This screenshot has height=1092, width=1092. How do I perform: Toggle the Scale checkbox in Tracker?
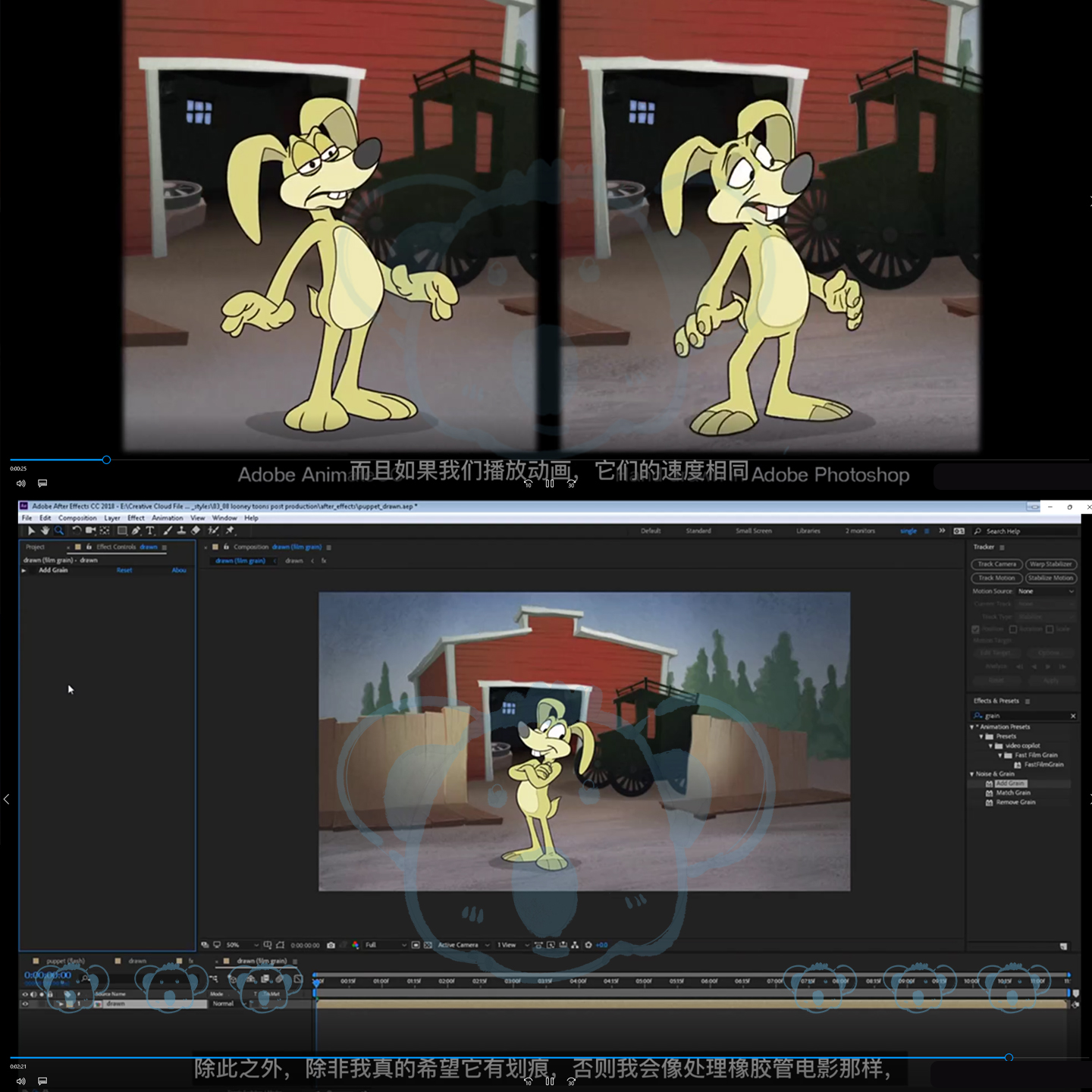pyautogui.click(x=1050, y=629)
